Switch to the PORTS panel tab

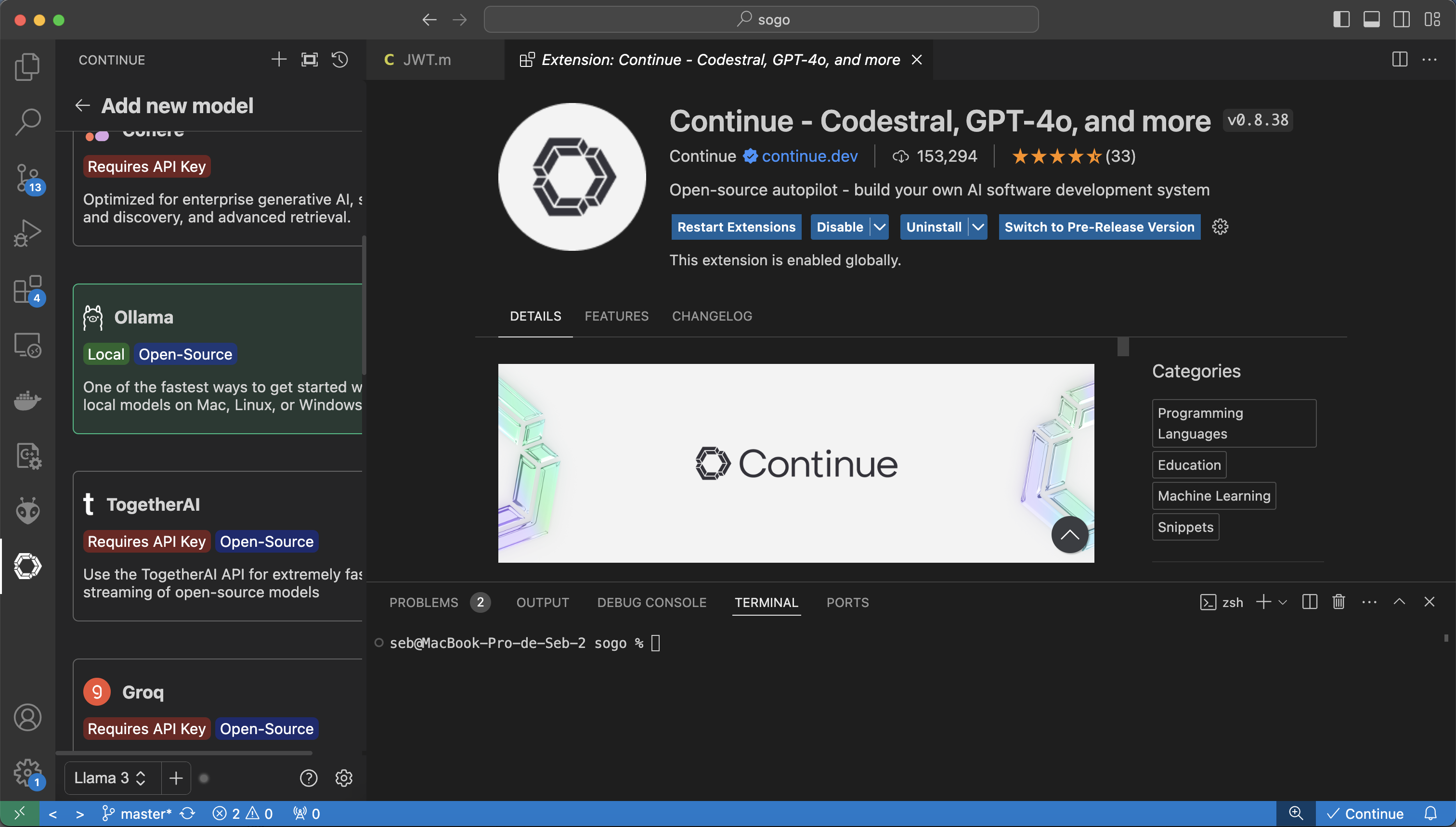point(847,602)
